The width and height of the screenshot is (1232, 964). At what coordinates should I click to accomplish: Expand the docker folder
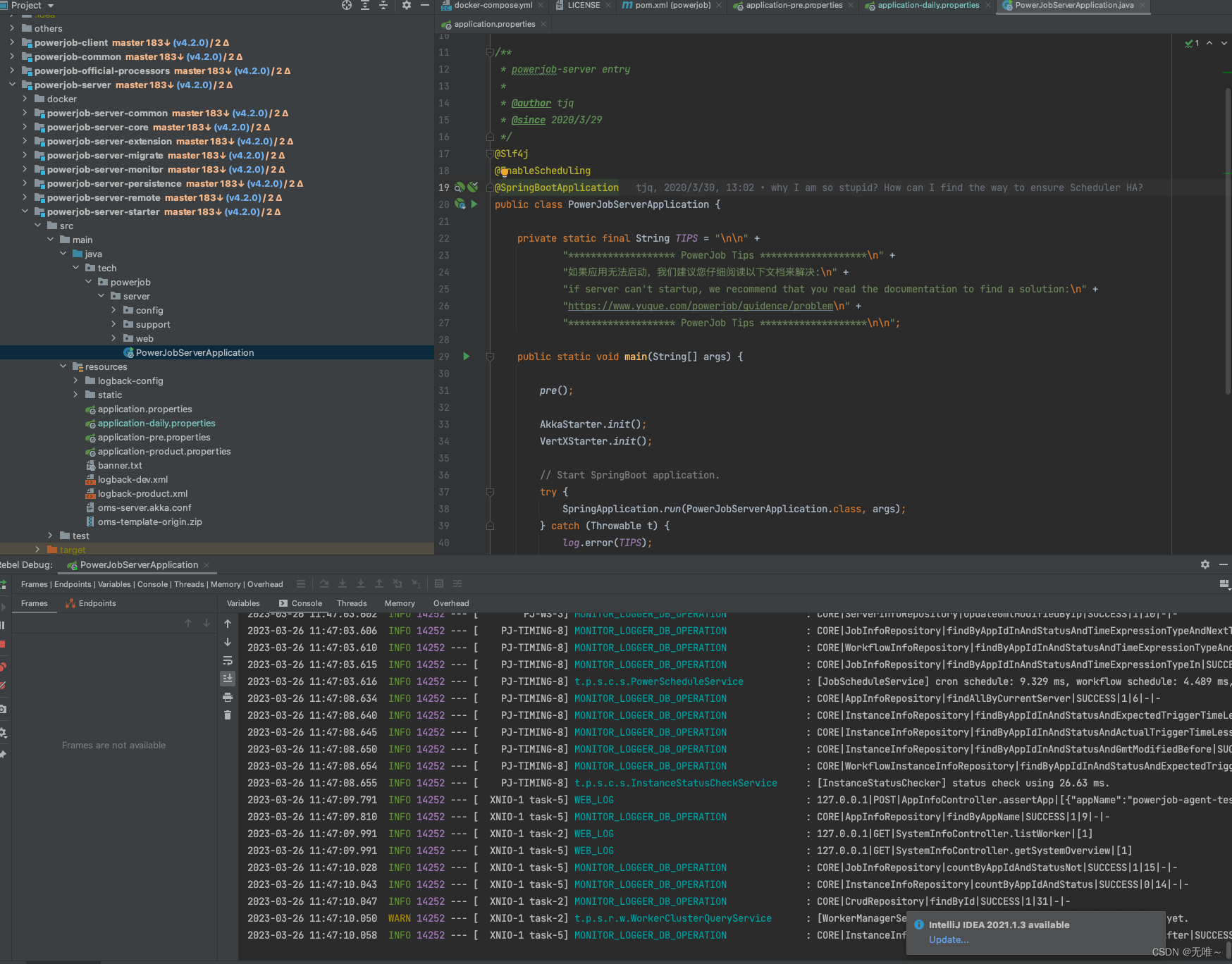[25, 99]
